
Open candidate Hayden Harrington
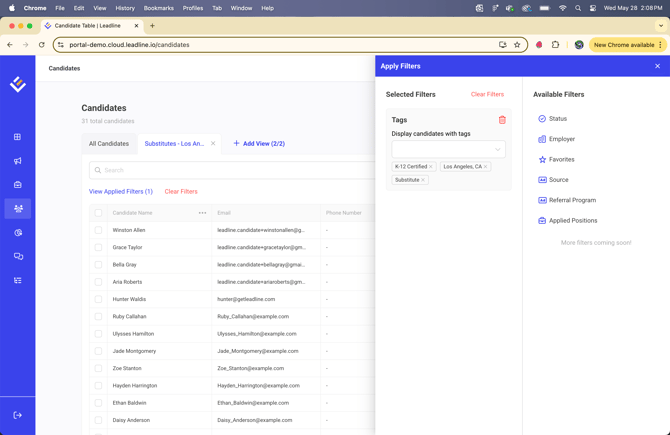point(135,385)
